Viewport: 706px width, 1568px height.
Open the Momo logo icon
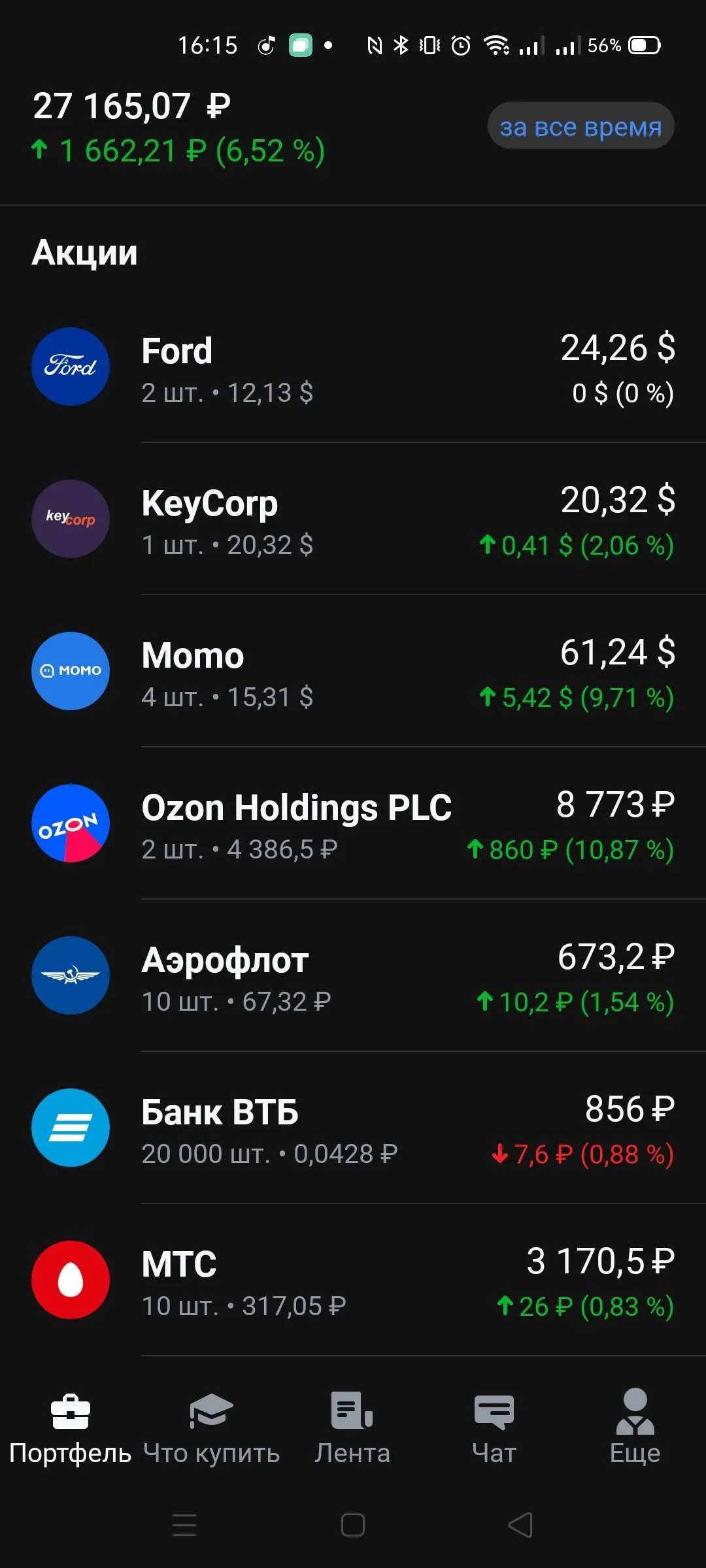point(71,671)
